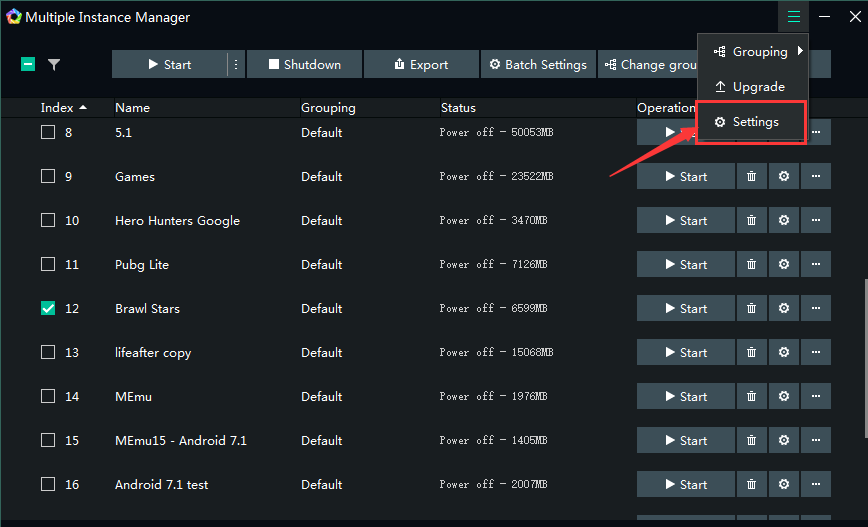
Task: Check the Games instance checkbox
Action: tap(48, 177)
